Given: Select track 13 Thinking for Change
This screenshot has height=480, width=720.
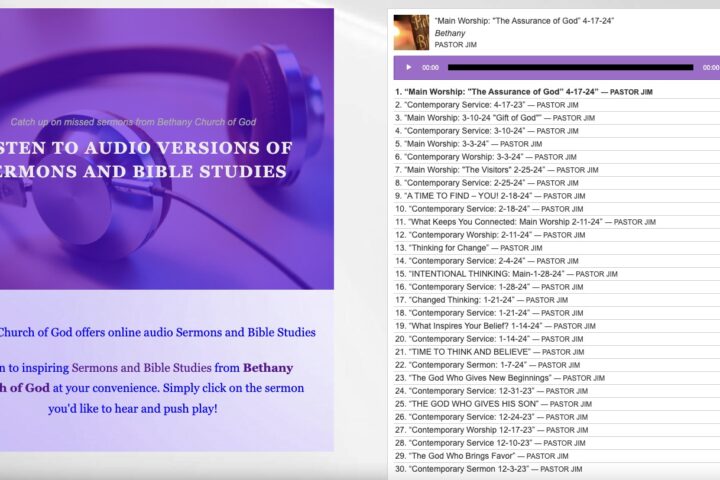Looking at the screenshot, I should point(557,248).
